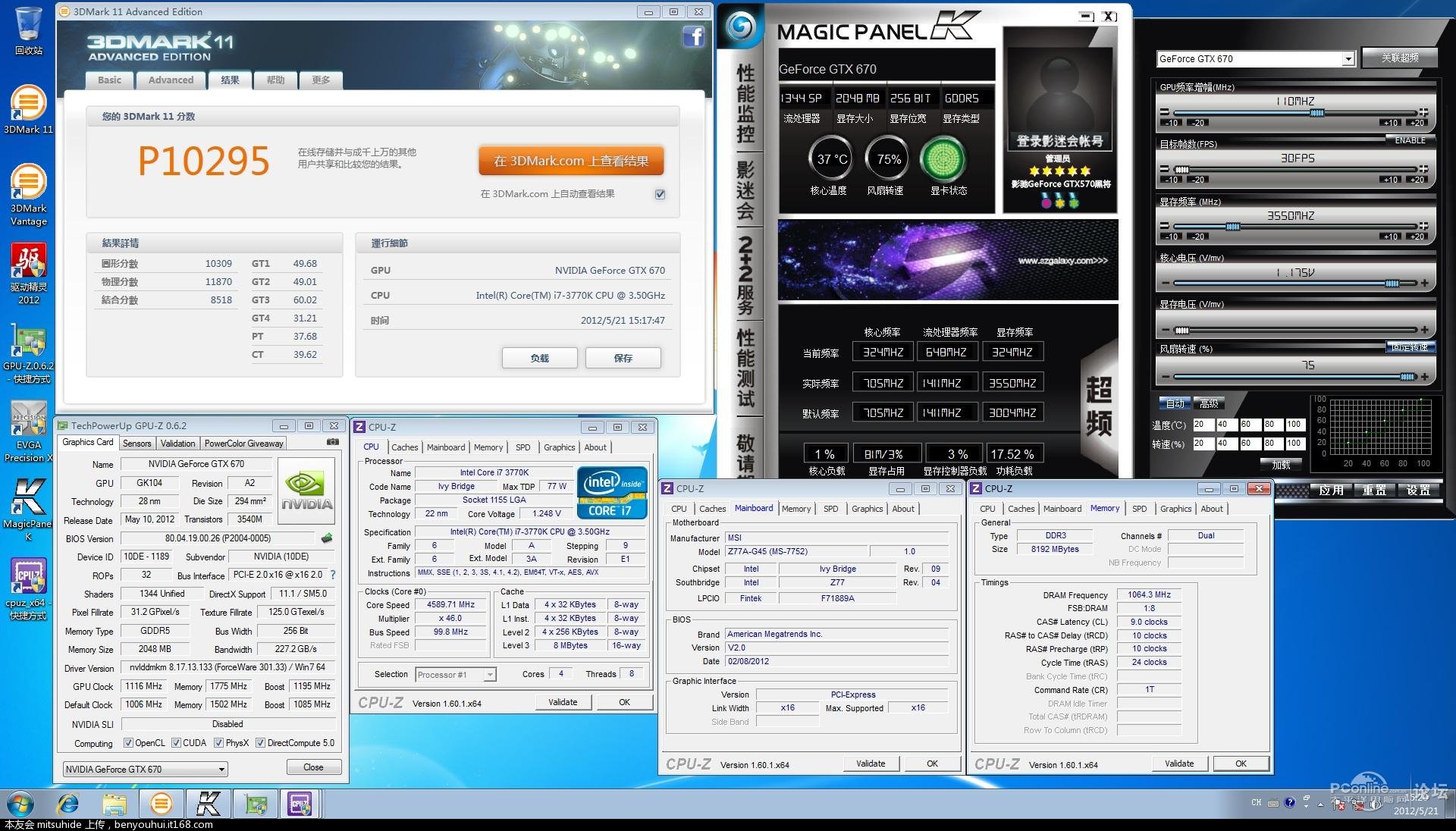Open the MagicPanel K desktop icon
The image size is (1456, 831).
(x=28, y=510)
